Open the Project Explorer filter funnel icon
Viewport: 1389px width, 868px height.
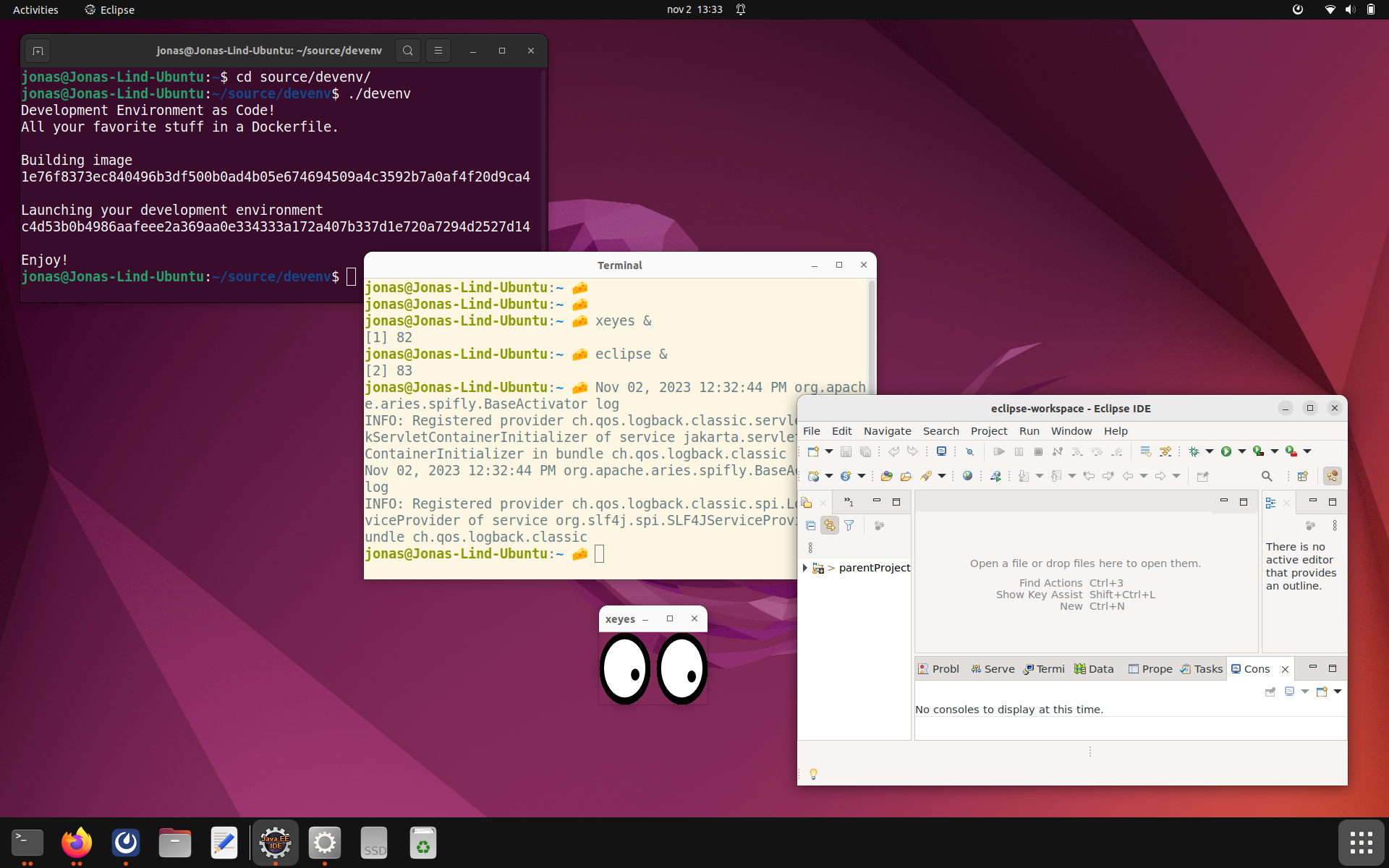[849, 526]
